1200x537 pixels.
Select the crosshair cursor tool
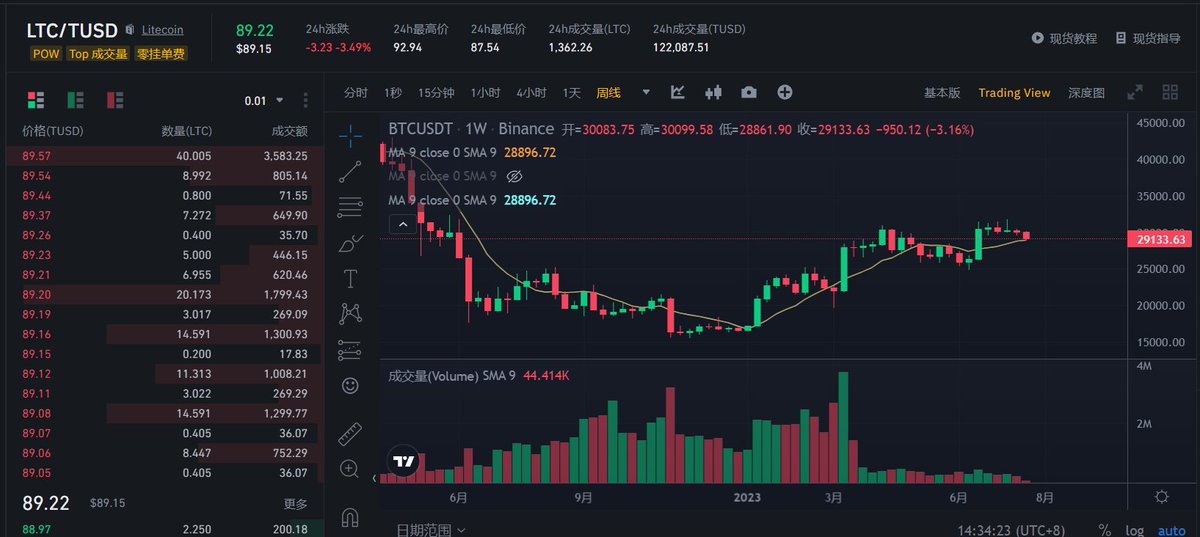(350, 134)
